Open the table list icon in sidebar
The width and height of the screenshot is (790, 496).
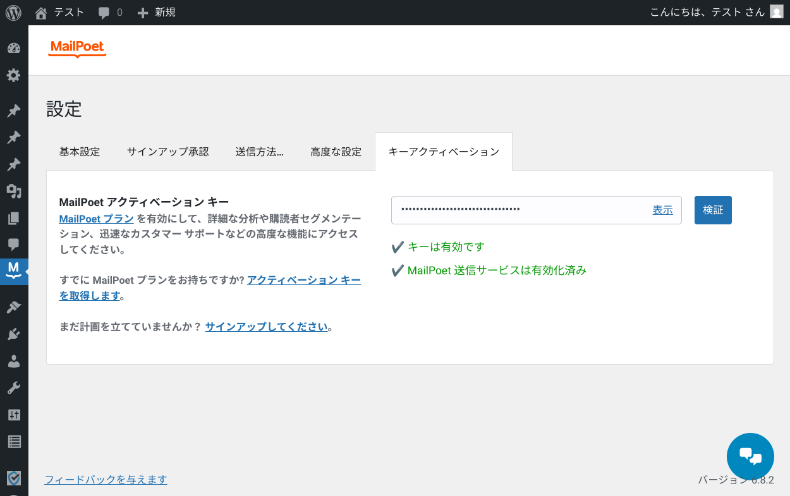pyautogui.click(x=14, y=442)
